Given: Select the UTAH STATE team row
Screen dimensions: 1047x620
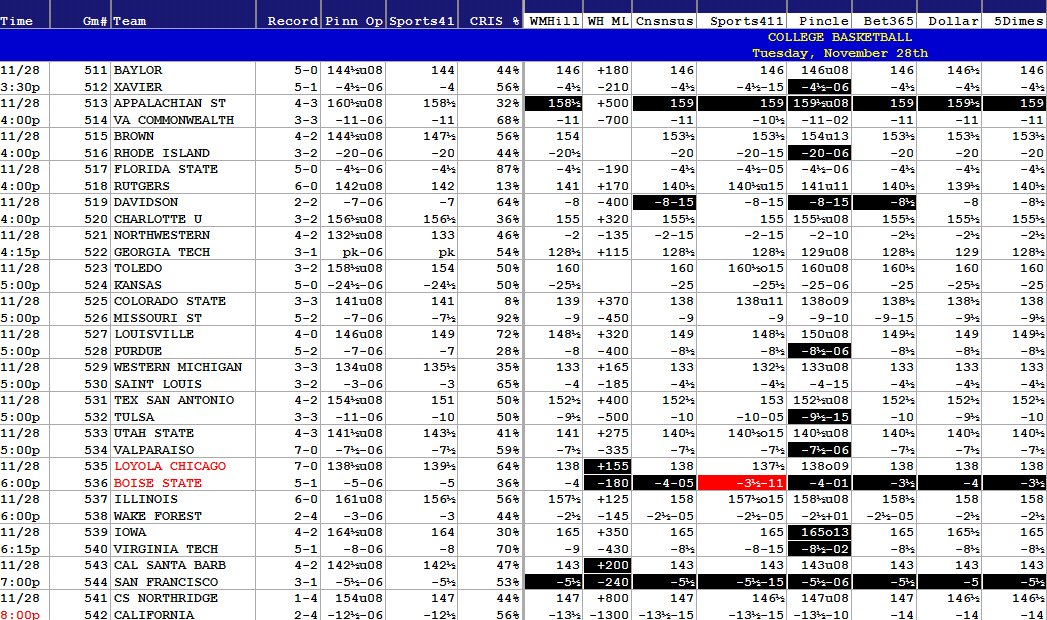Looking at the screenshot, I should click(x=524, y=434).
